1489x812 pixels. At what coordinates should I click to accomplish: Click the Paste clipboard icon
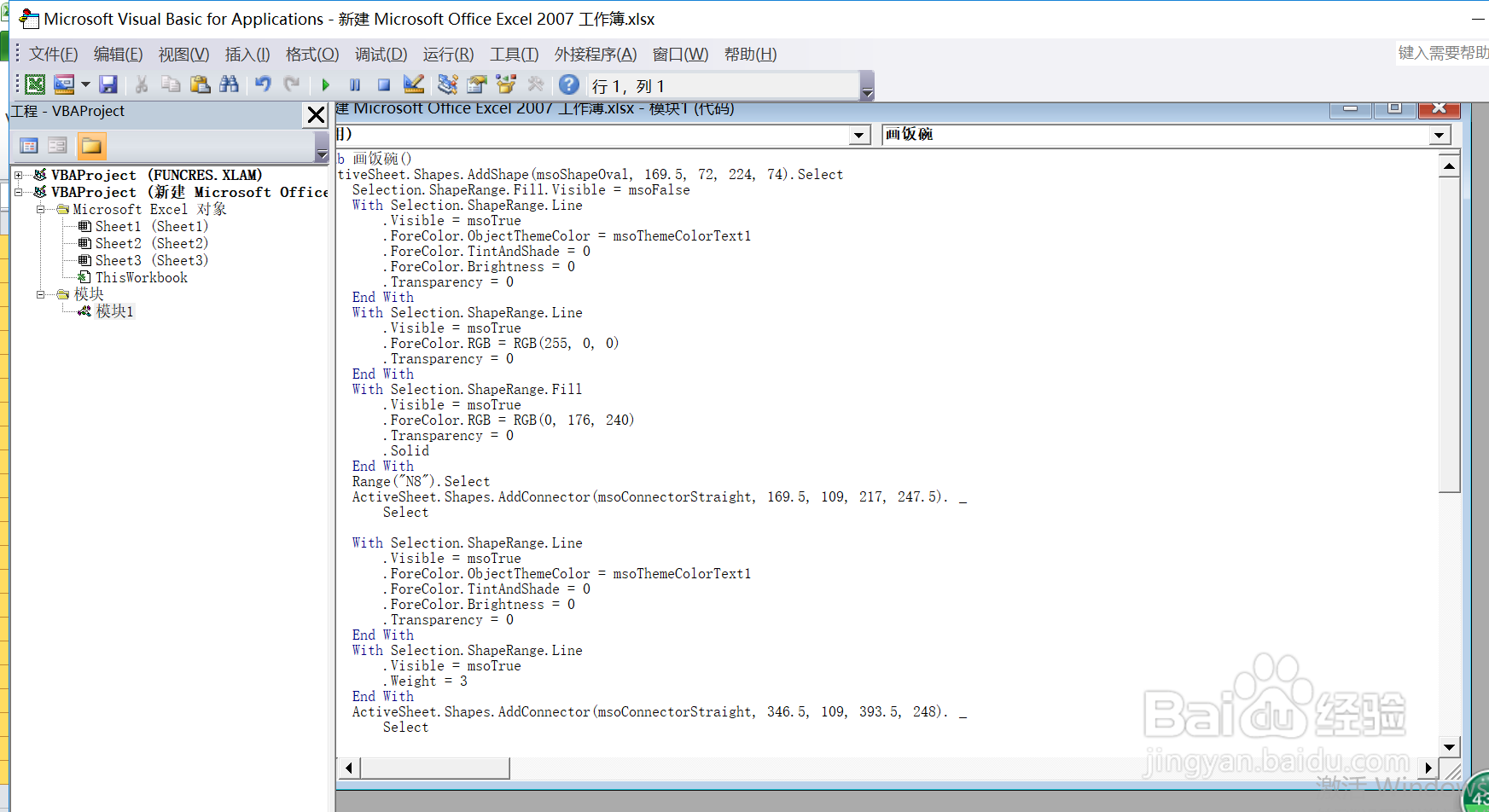tap(200, 84)
